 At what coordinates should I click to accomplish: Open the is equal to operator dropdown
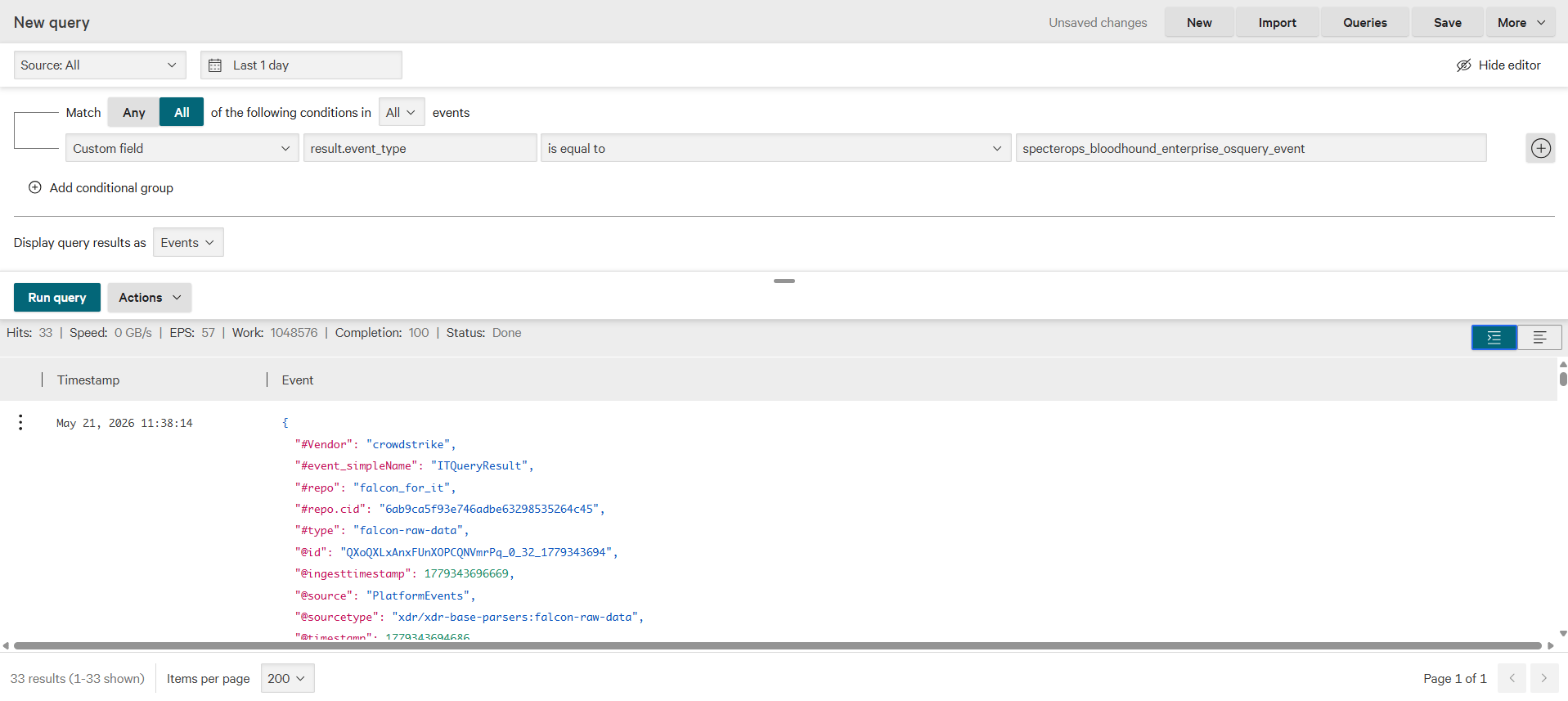tap(775, 148)
